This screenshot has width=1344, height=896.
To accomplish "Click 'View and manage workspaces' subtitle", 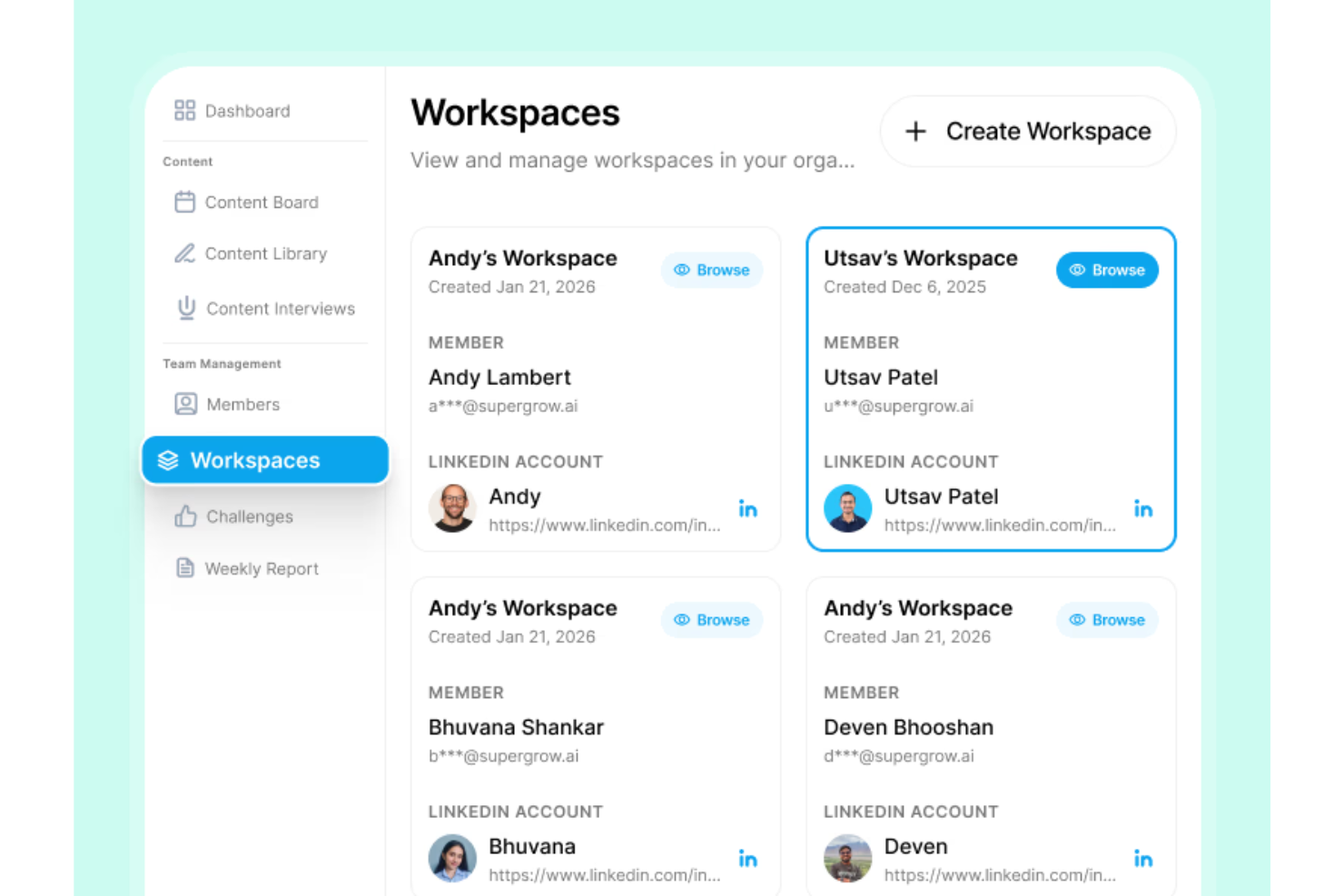I will tap(632, 161).
